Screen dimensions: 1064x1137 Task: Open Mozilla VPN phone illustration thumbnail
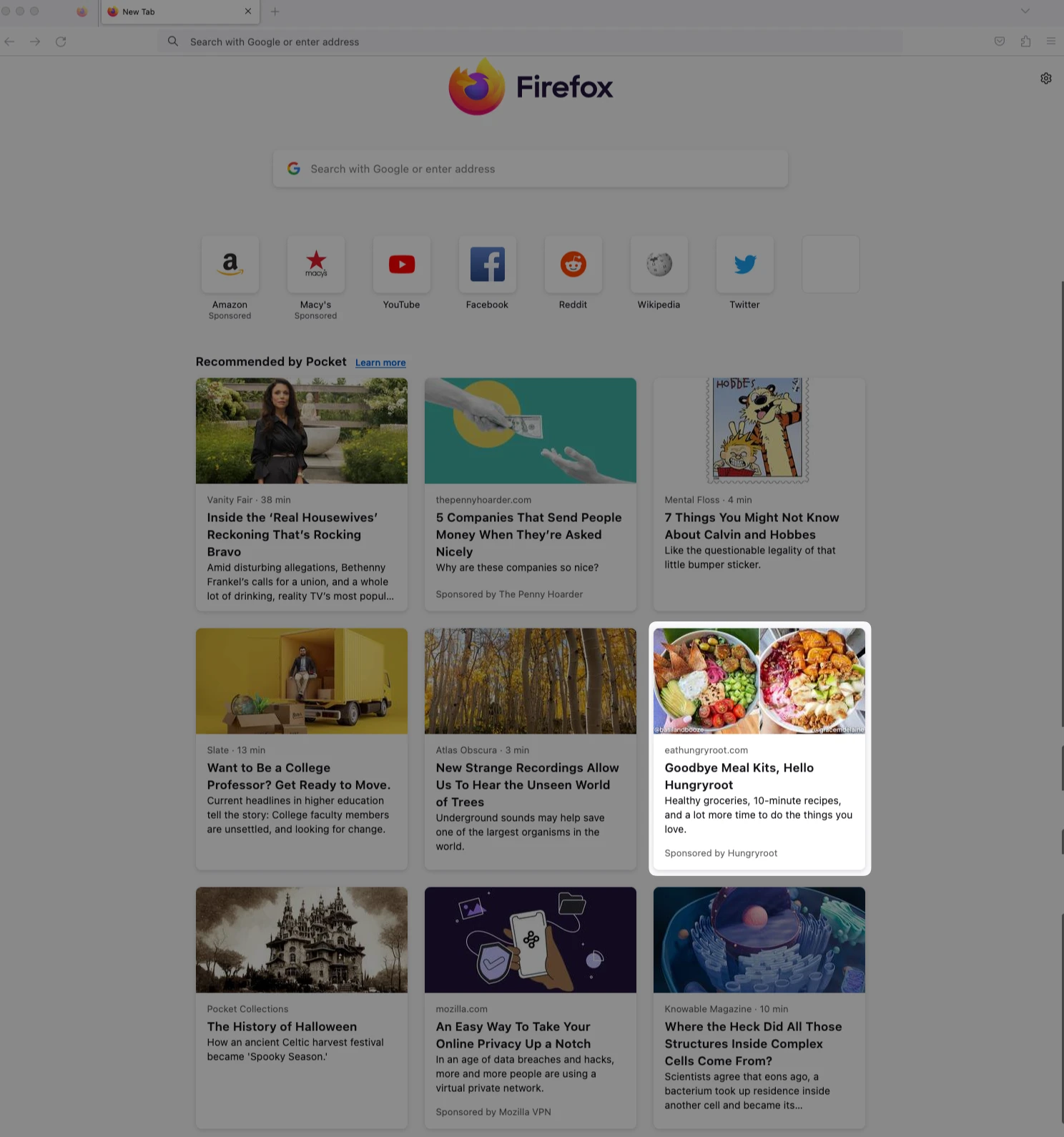point(531,940)
